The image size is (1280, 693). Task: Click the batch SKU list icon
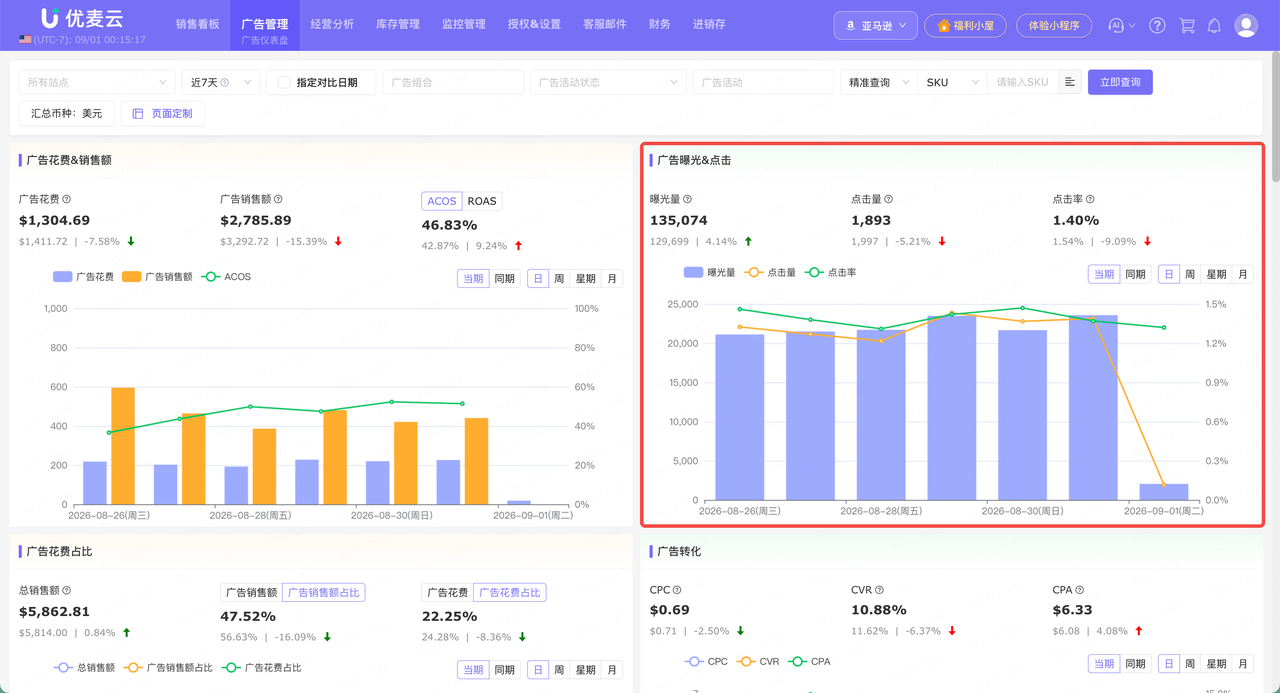tap(1070, 82)
